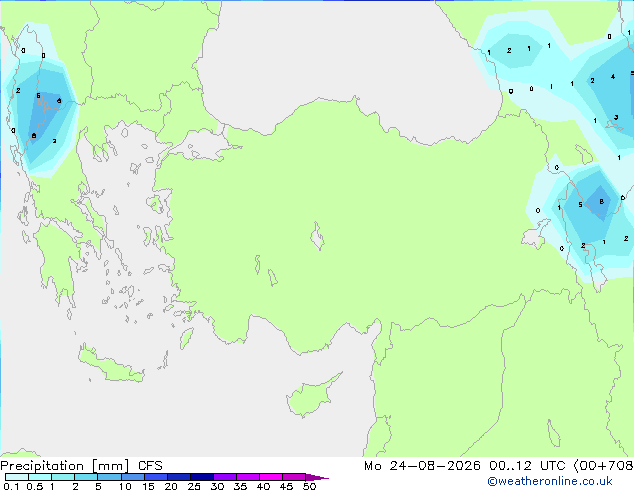Click the 40–45 mm magenta legend swatch
This screenshot has height=490, width=634.
(x=271, y=477)
